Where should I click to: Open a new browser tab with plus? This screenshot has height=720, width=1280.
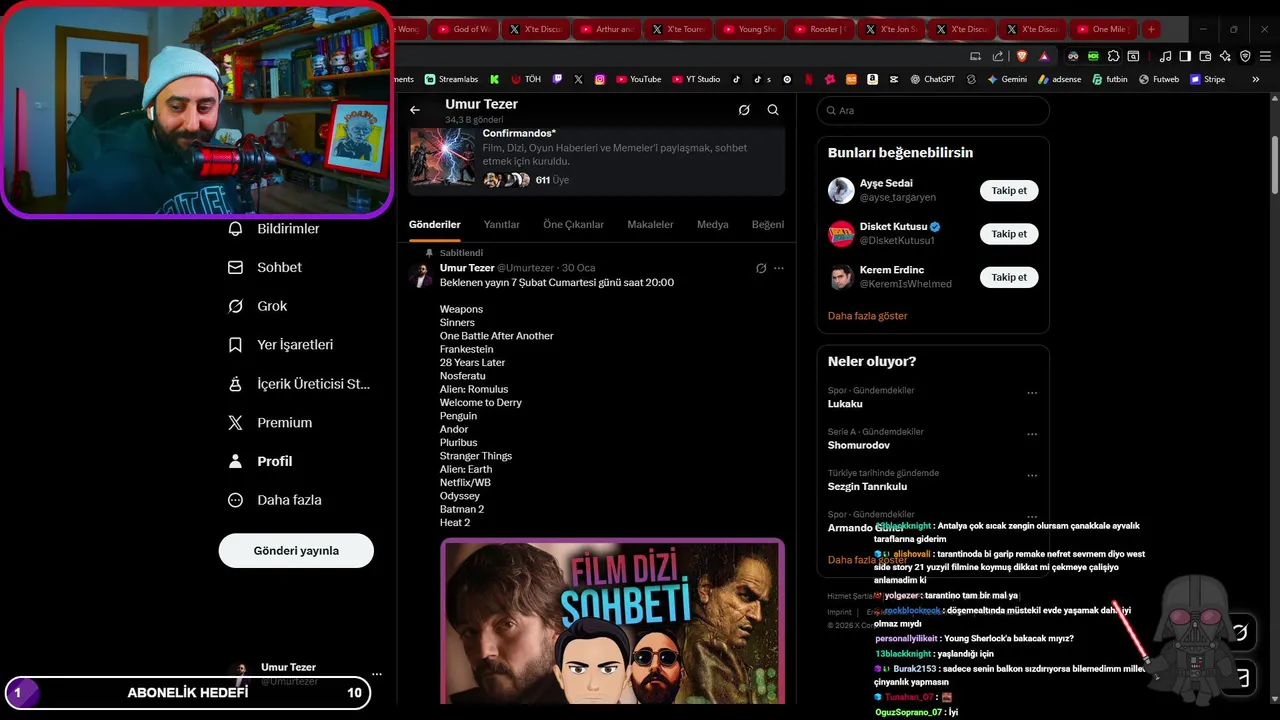(x=1151, y=29)
